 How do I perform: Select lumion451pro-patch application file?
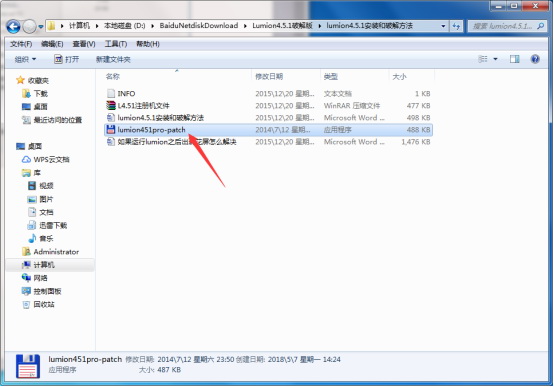pos(269,130)
